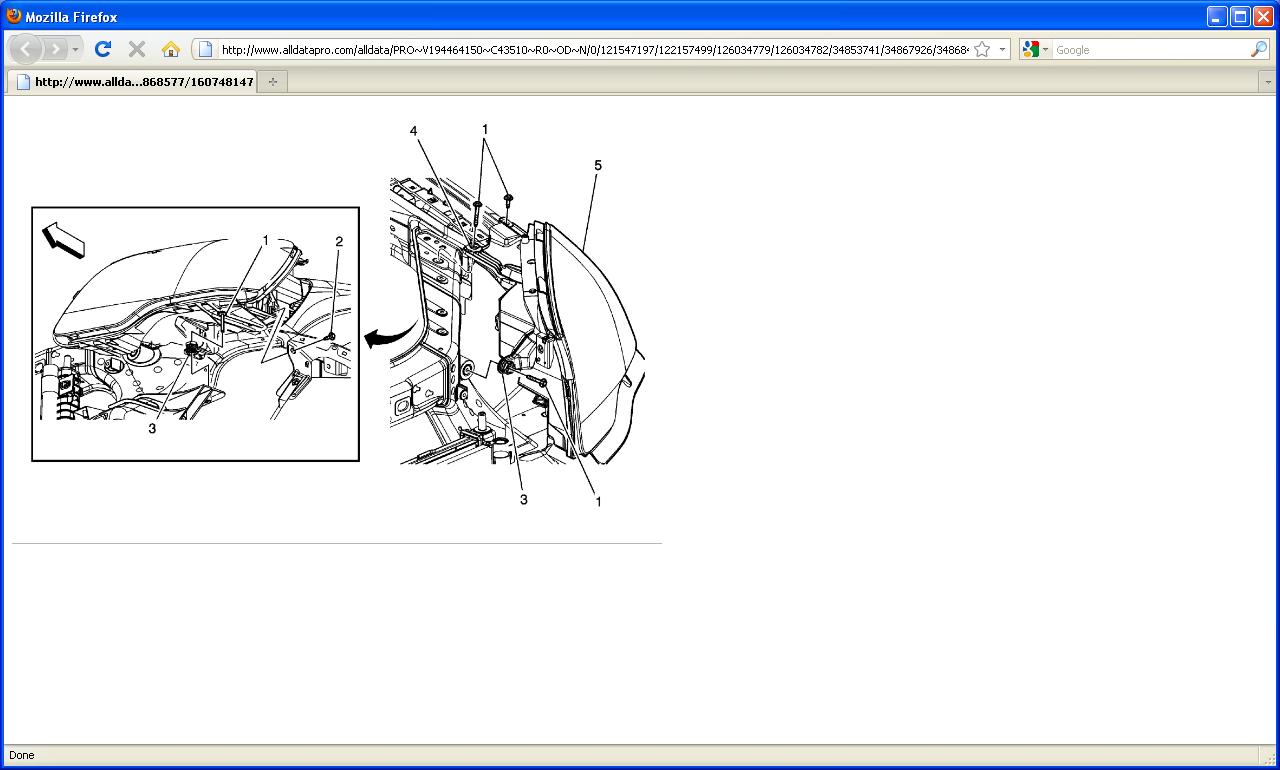This screenshot has height=770, width=1280.
Task: Bookmark this page with the star icon
Action: pos(982,49)
